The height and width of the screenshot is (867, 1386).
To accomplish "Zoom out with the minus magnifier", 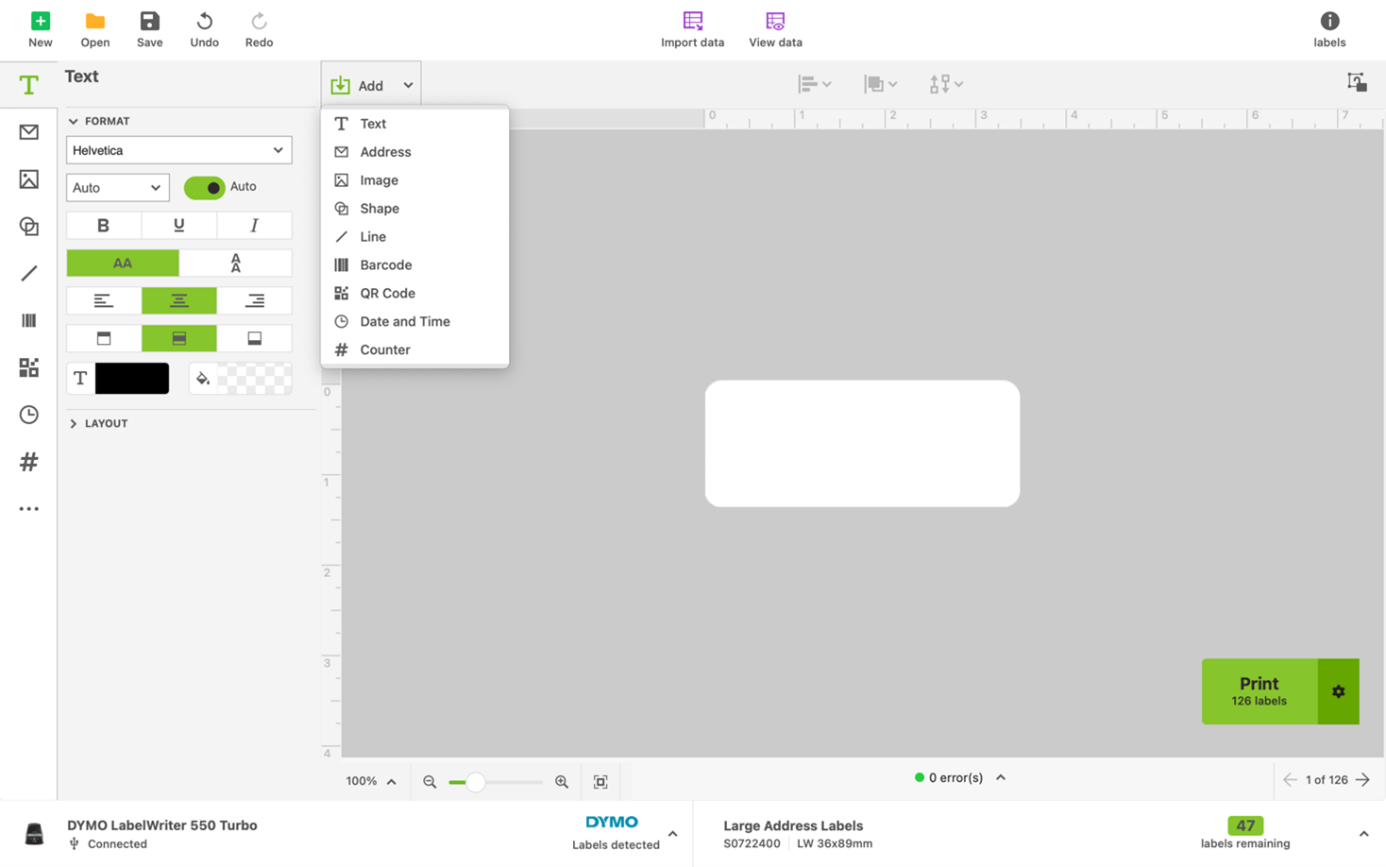I will click(x=430, y=781).
